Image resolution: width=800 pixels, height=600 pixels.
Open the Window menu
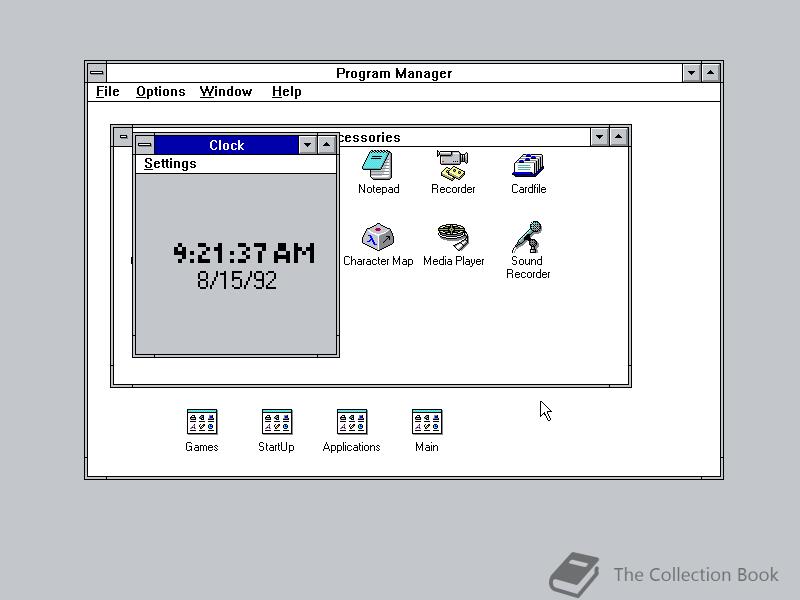pyautogui.click(x=226, y=92)
